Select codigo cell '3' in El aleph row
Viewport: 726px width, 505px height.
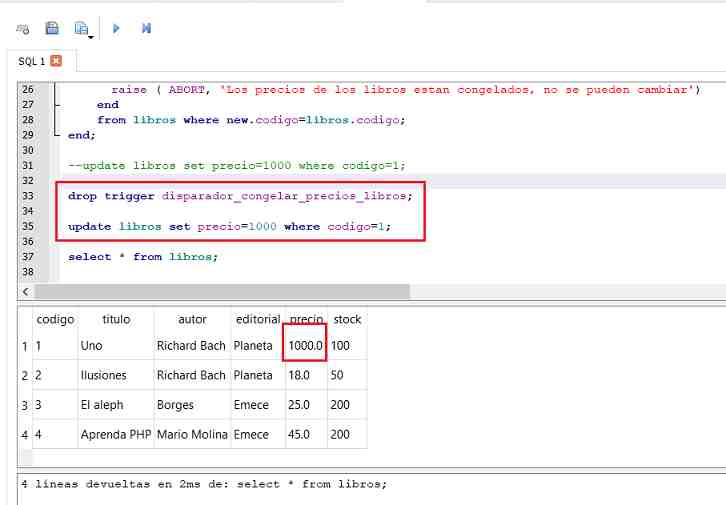(55, 405)
